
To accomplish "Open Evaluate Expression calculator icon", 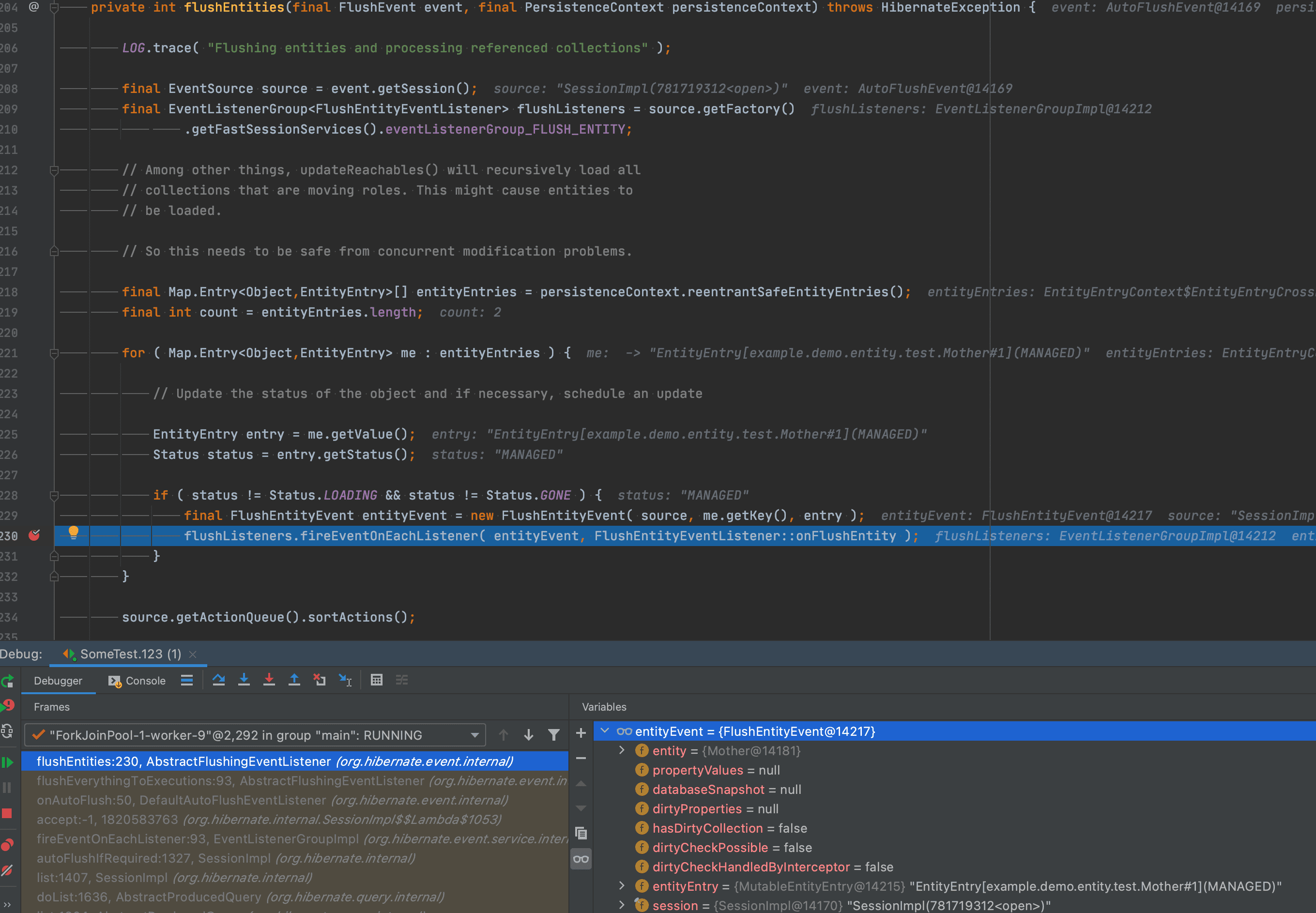I will tap(377, 680).
